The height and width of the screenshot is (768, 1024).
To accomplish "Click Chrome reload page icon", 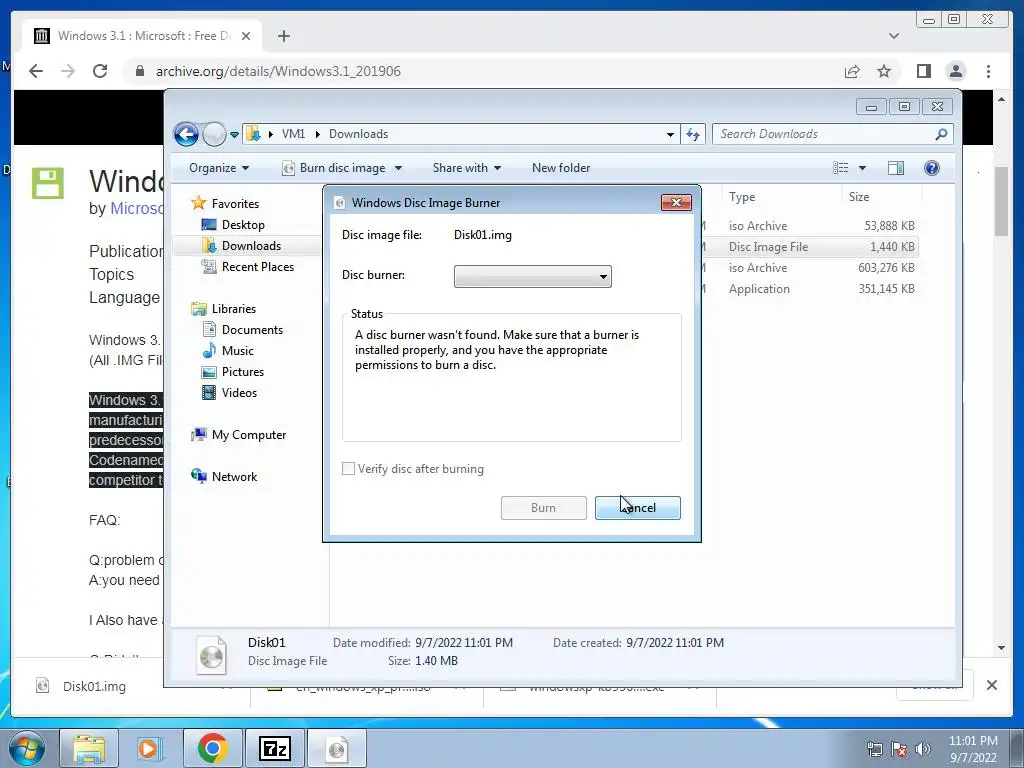I will 100,71.
